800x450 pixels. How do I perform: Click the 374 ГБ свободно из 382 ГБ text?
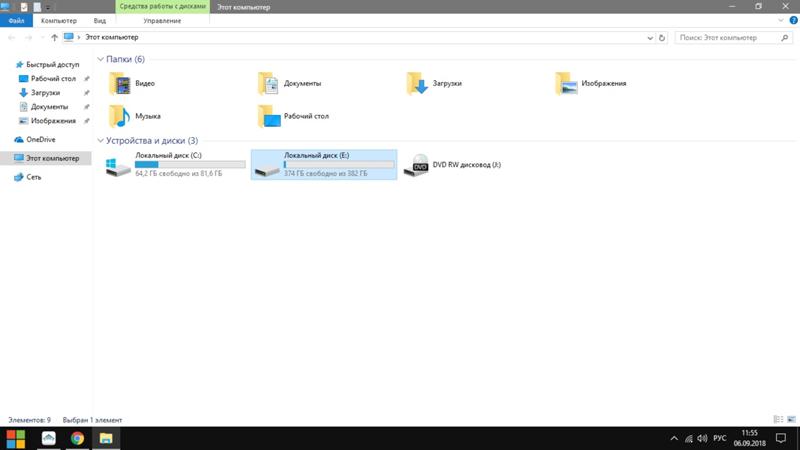tap(326, 173)
